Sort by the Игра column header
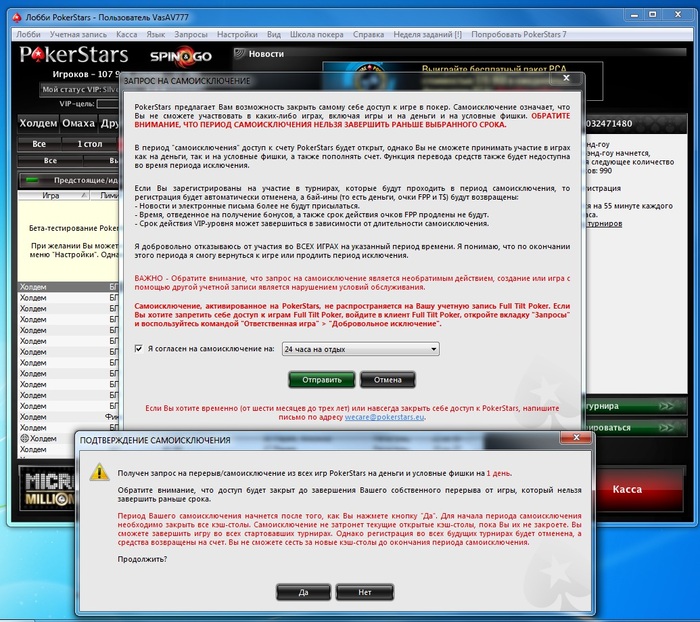 point(53,196)
